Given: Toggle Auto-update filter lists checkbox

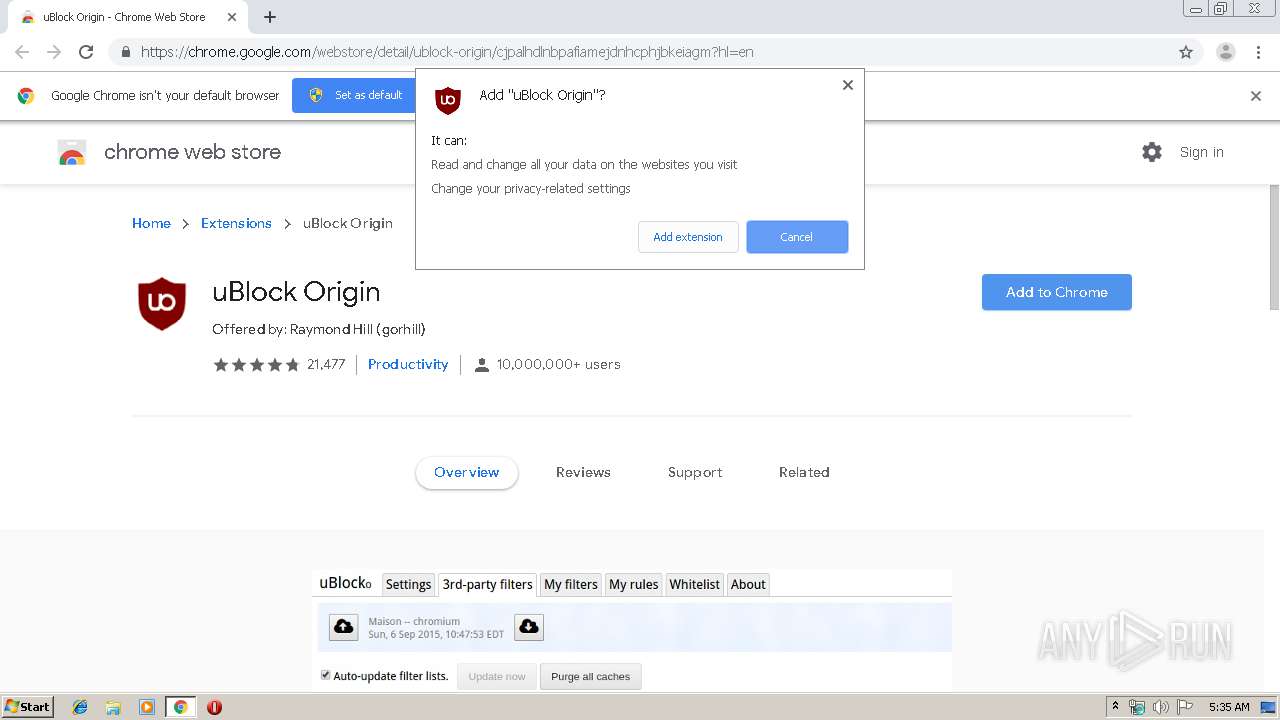Looking at the screenshot, I should point(325,675).
